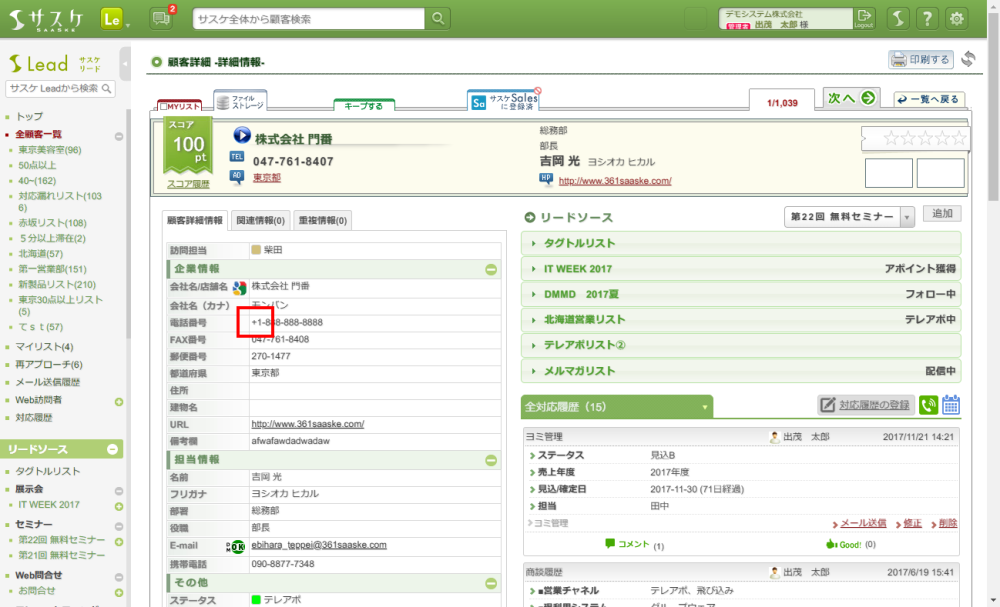This screenshot has height=607, width=1000.
Task: Click the AD address icon beside 東京都
Action: [237, 176]
